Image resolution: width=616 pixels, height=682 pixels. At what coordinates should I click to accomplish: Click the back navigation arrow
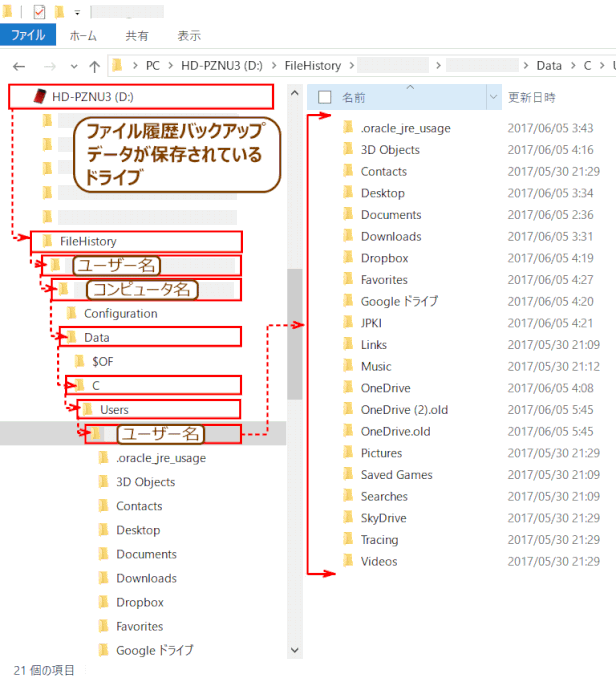pos(19,66)
